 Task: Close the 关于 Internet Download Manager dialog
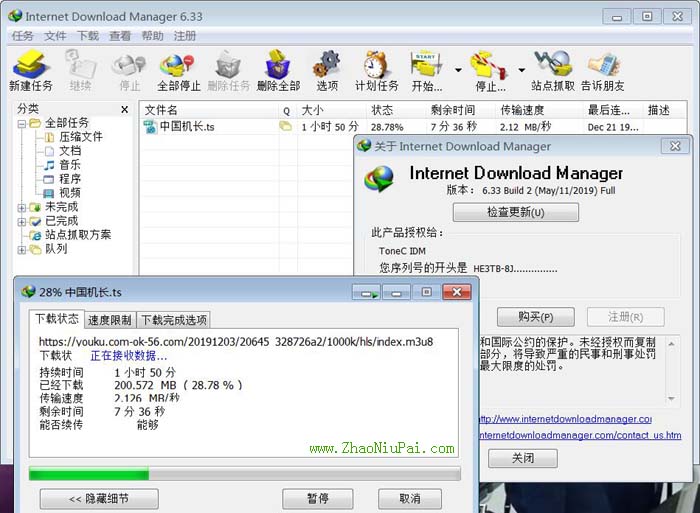pos(675,146)
